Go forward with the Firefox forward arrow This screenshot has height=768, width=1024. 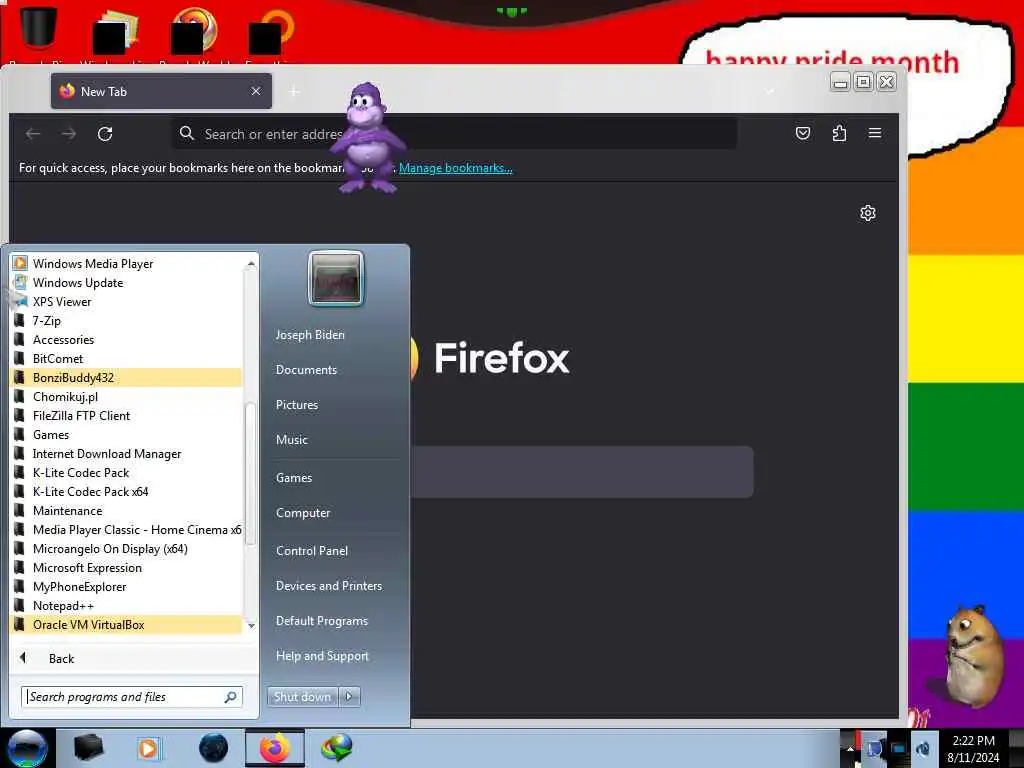click(x=69, y=134)
